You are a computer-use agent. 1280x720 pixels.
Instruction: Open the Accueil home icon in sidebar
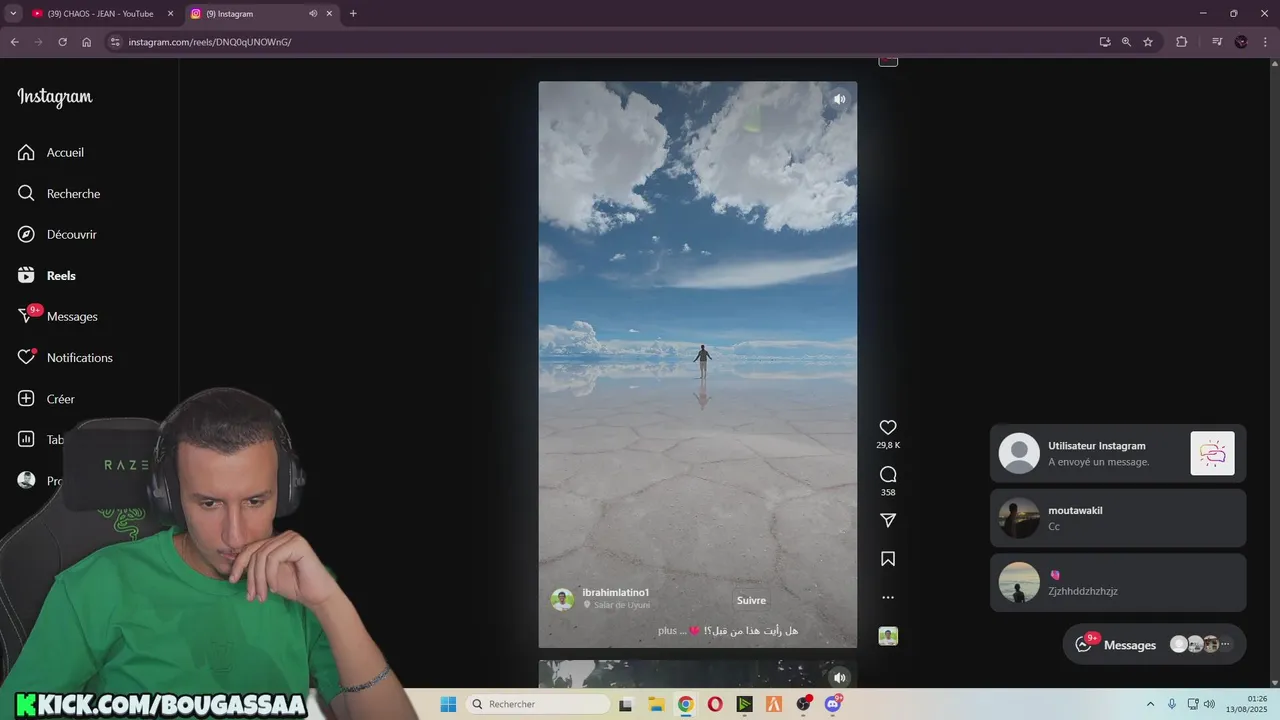pyautogui.click(x=26, y=153)
